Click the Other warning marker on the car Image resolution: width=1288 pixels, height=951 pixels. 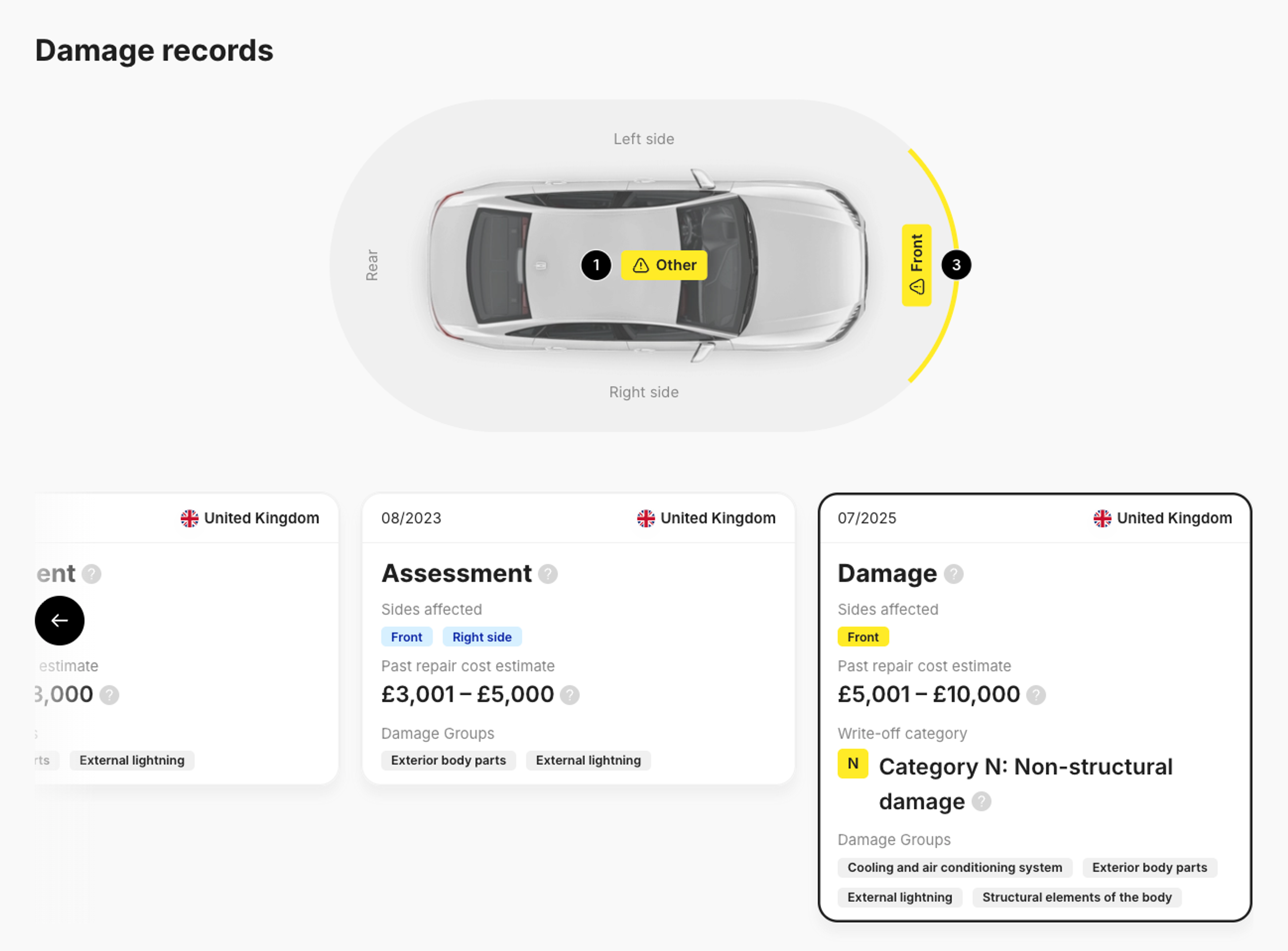point(664,265)
